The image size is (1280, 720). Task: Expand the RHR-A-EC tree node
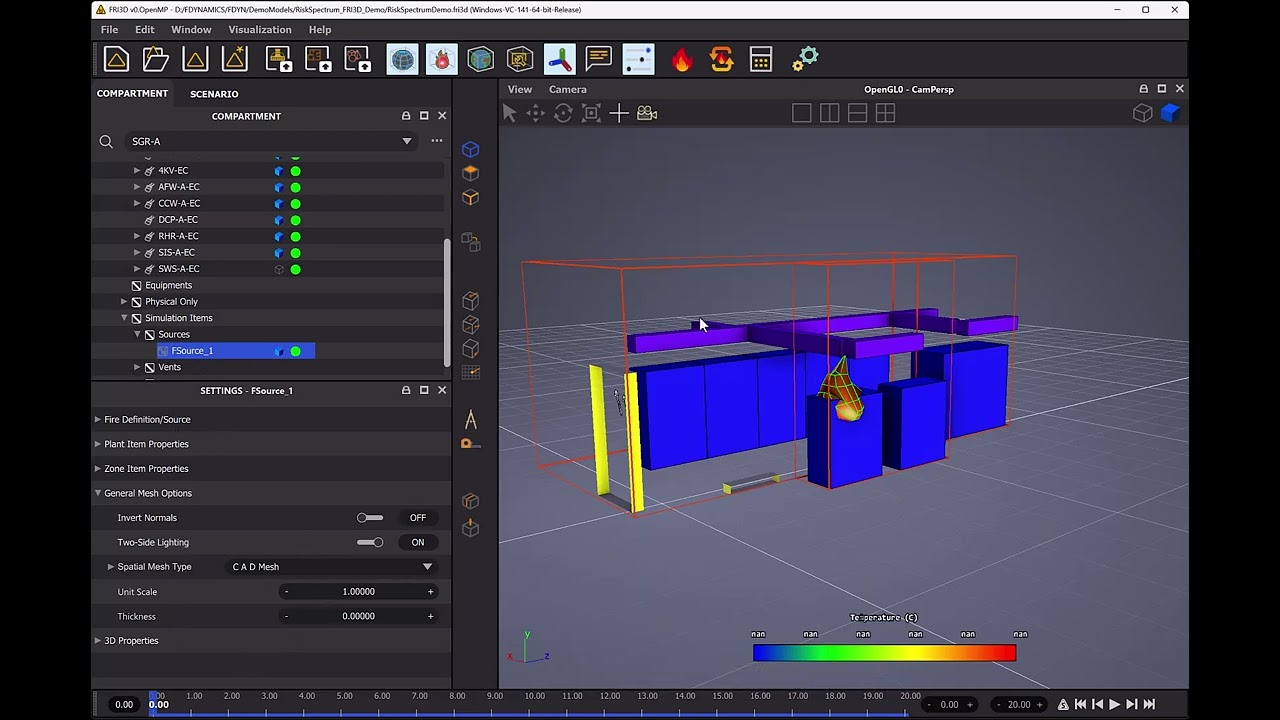(137, 236)
